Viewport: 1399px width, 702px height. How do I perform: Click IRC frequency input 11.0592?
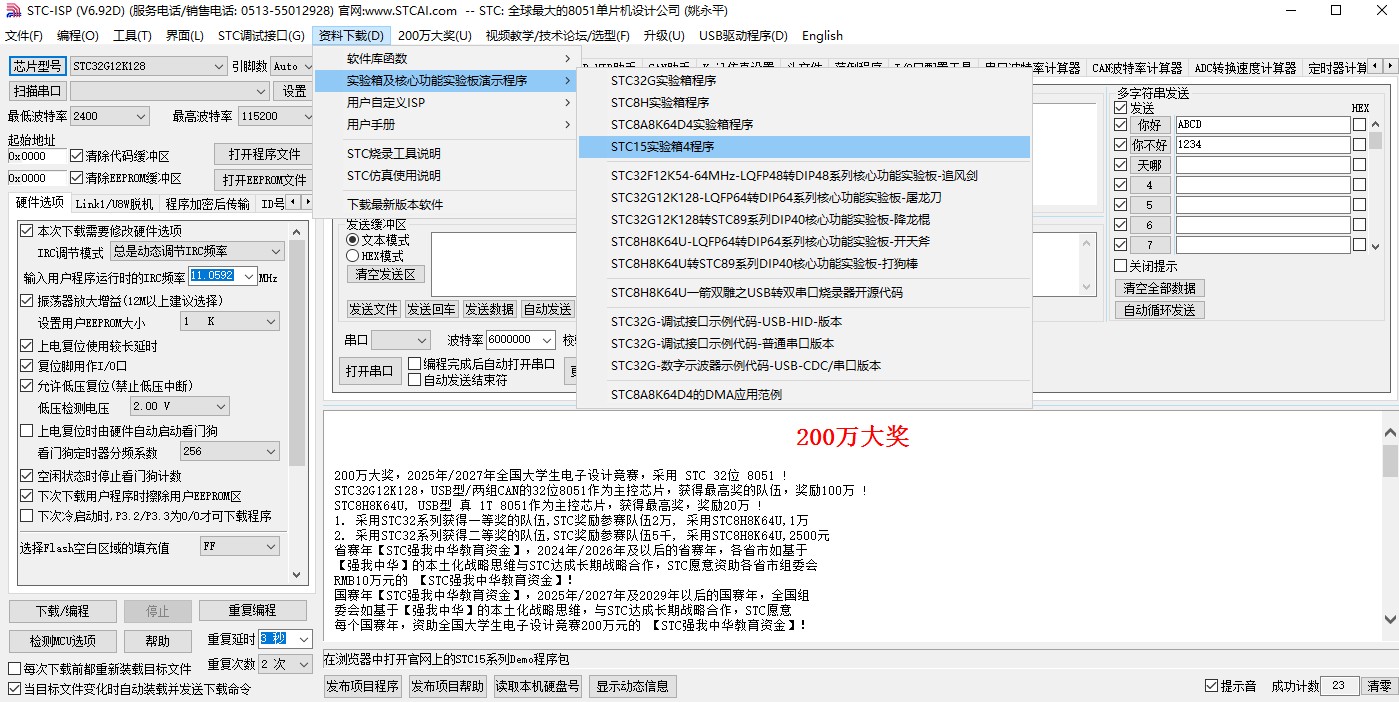(x=222, y=276)
